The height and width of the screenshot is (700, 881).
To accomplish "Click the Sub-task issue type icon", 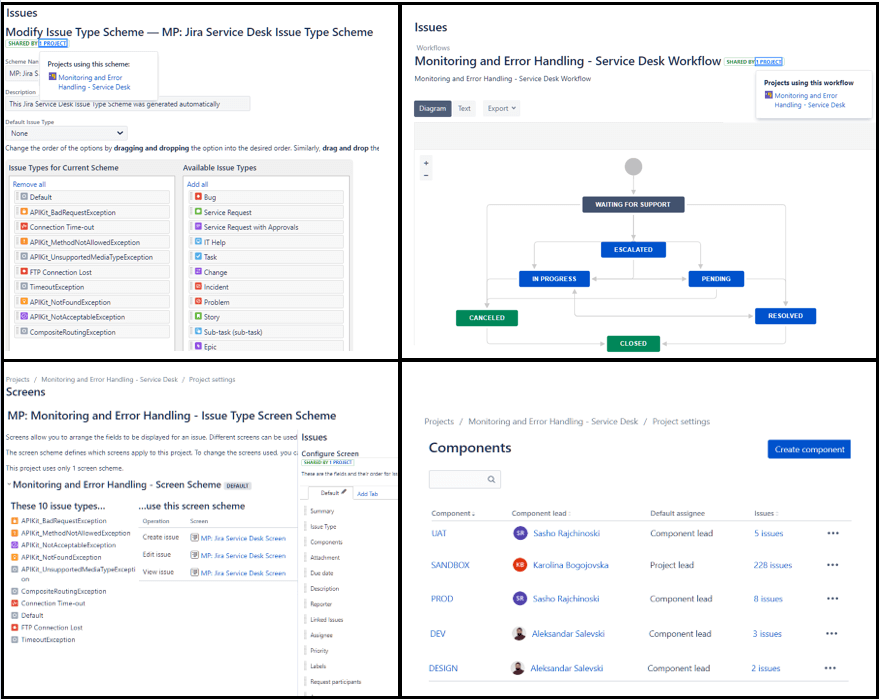I will pos(198,331).
